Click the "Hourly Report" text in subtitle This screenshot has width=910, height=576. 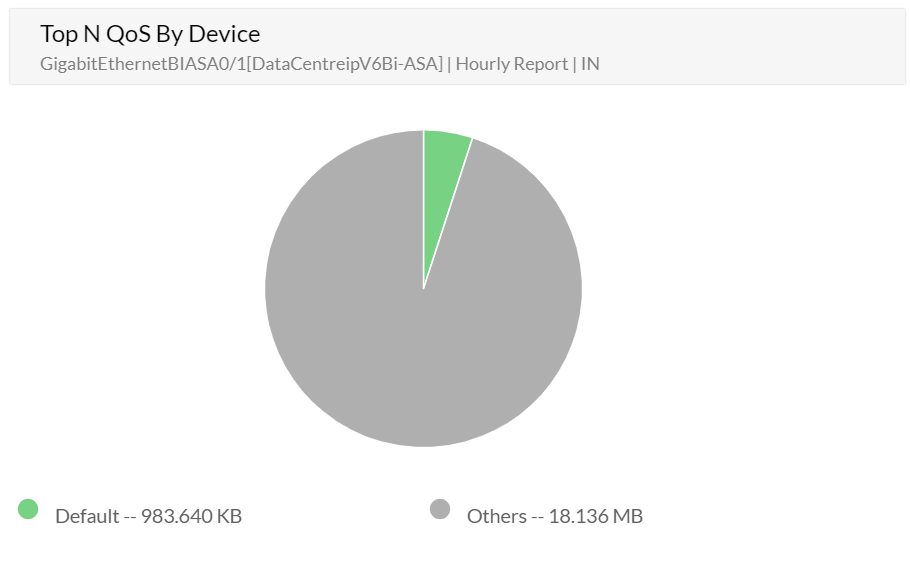pyautogui.click(x=510, y=64)
